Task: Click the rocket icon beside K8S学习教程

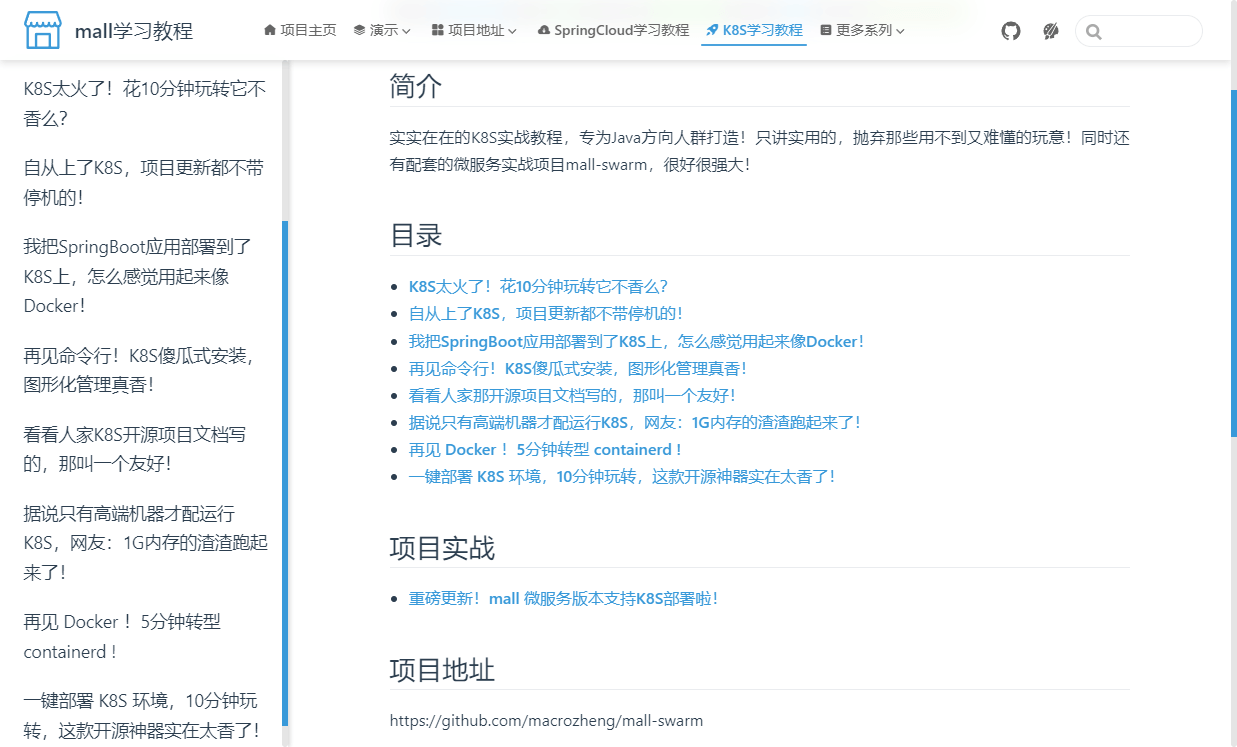Action: 712,30
